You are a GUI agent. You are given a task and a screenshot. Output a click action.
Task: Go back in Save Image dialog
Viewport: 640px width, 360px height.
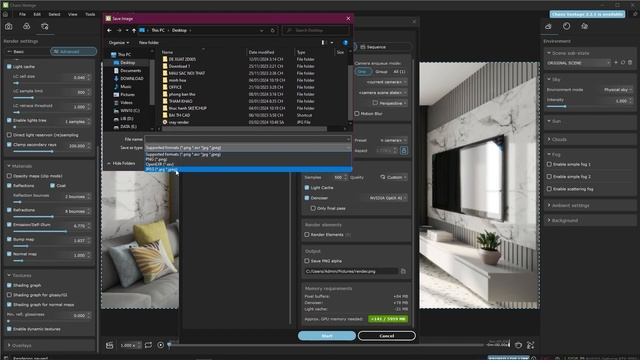coord(109,30)
